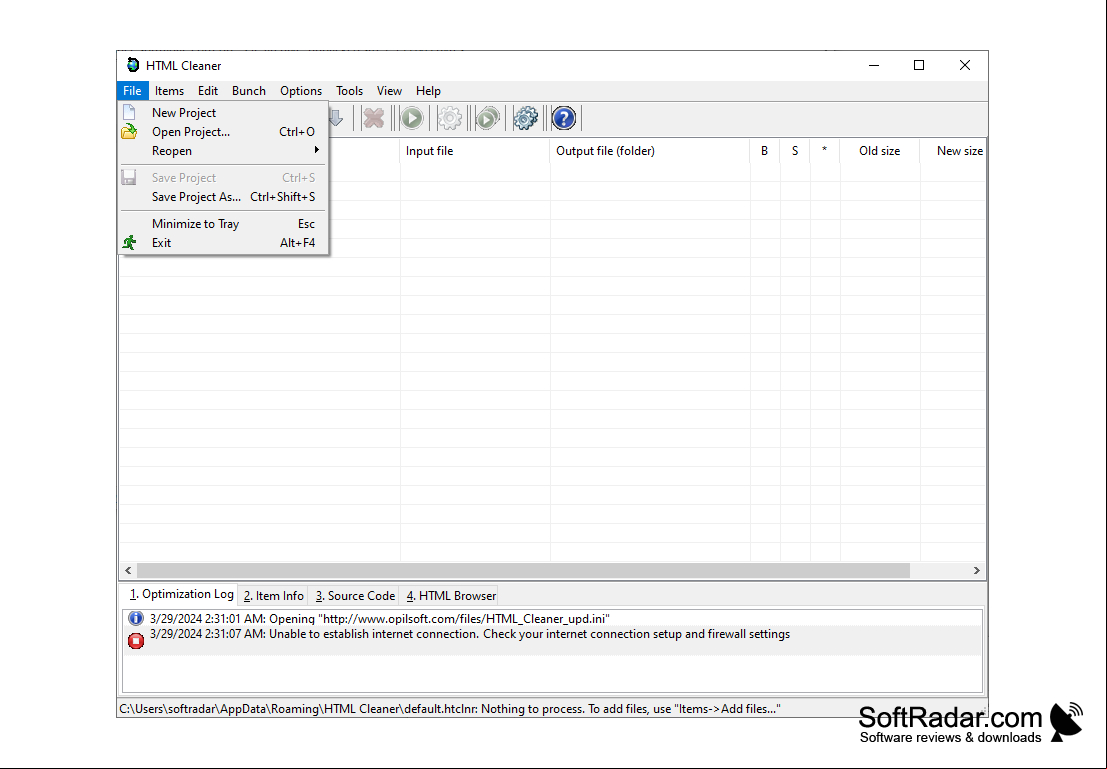The width and height of the screenshot is (1107, 769).
Task: Open the Help menu
Action: 428,90
